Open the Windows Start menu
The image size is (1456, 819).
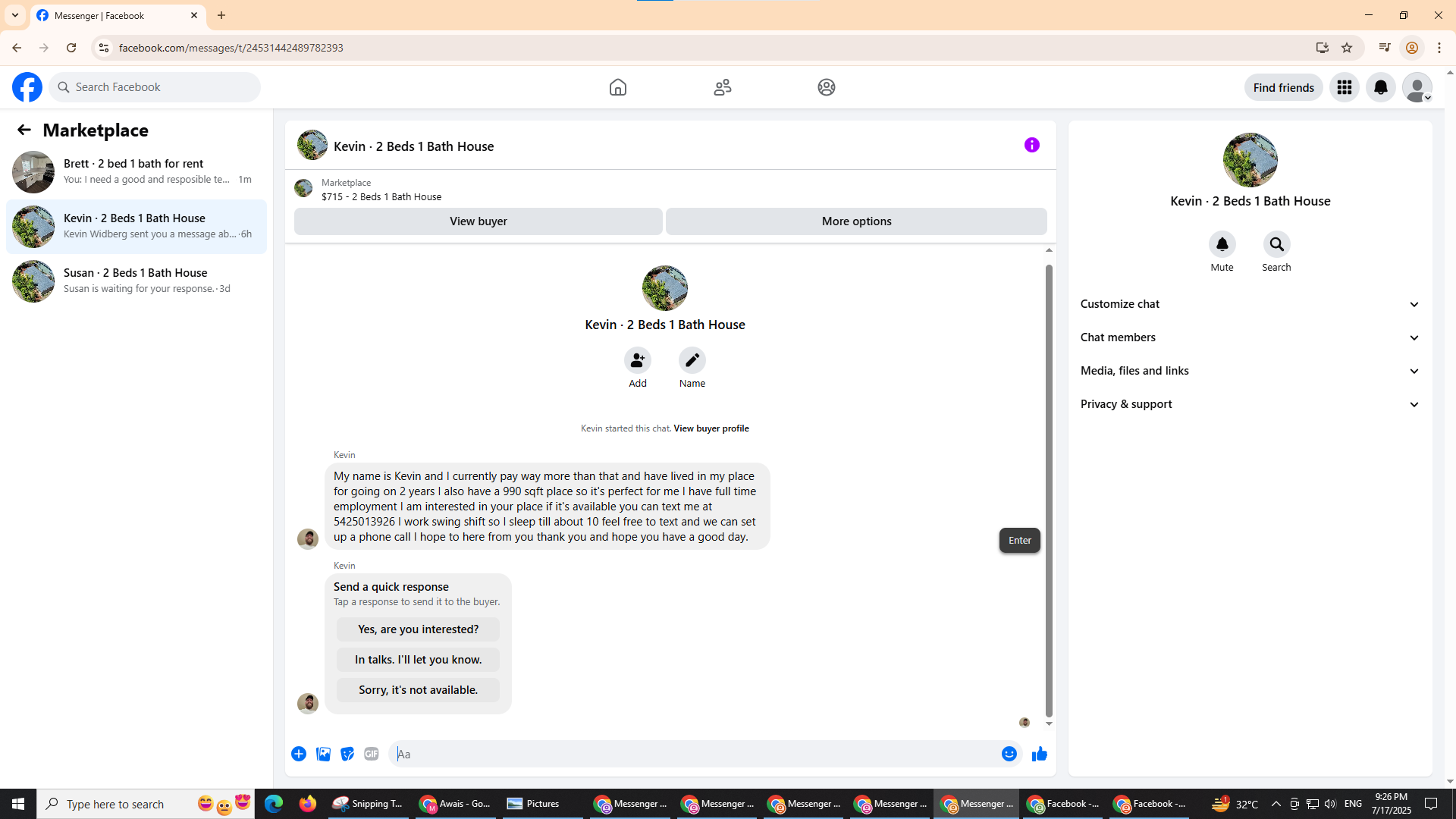point(18,804)
